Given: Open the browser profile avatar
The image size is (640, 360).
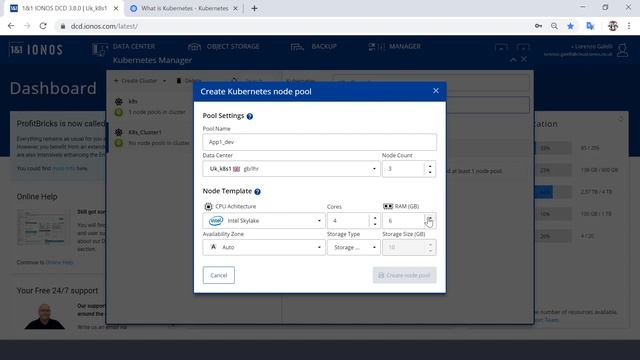Looking at the screenshot, I should 613,26.
